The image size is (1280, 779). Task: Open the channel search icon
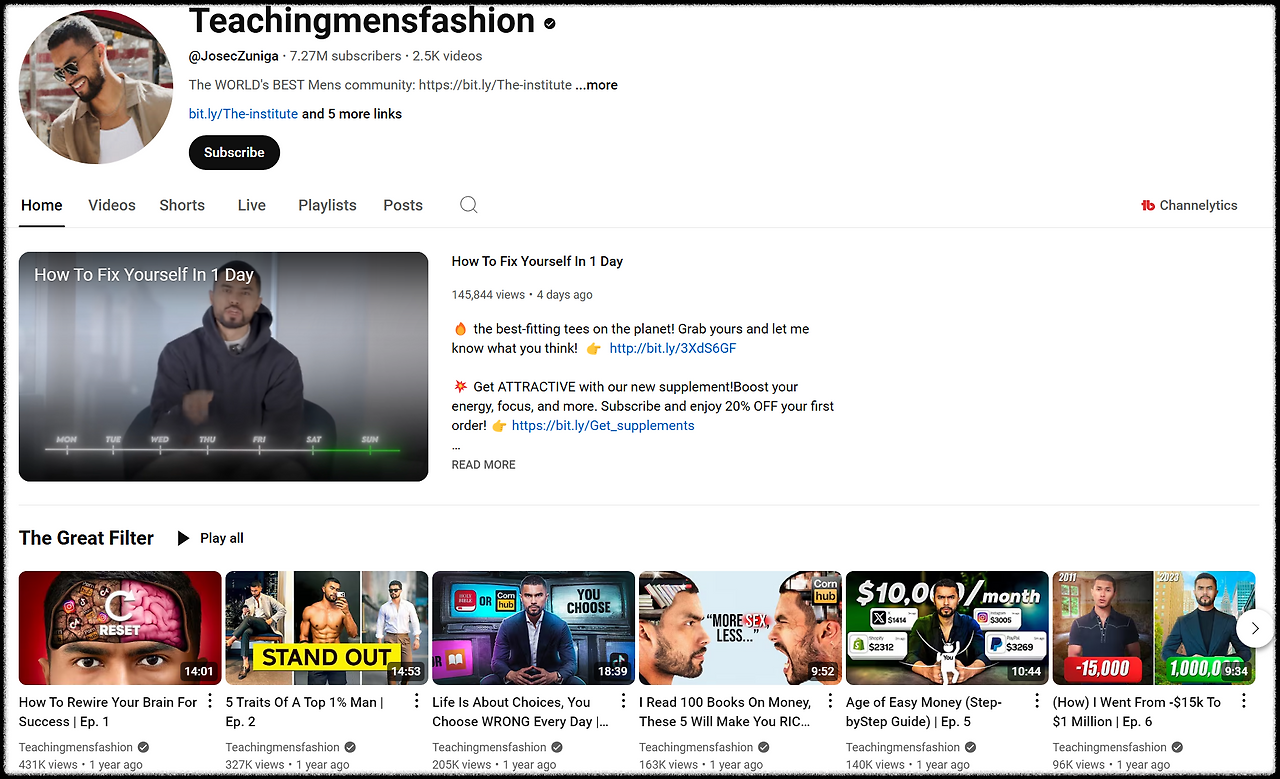click(468, 204)
